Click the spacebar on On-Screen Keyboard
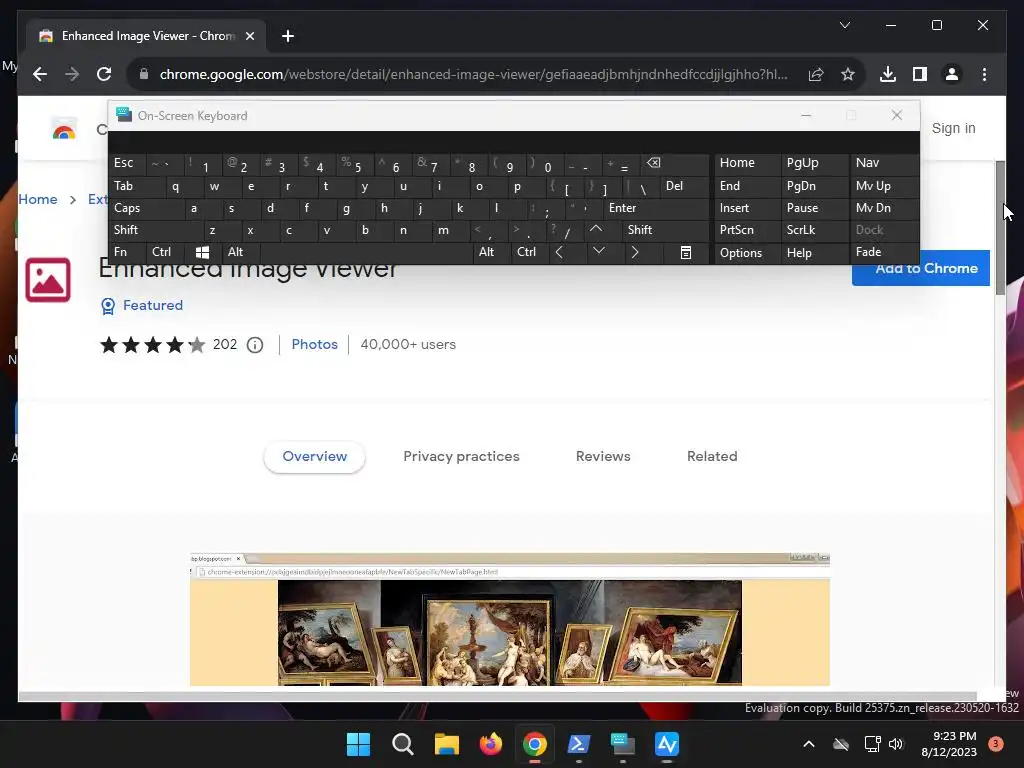 pos(367,252)
